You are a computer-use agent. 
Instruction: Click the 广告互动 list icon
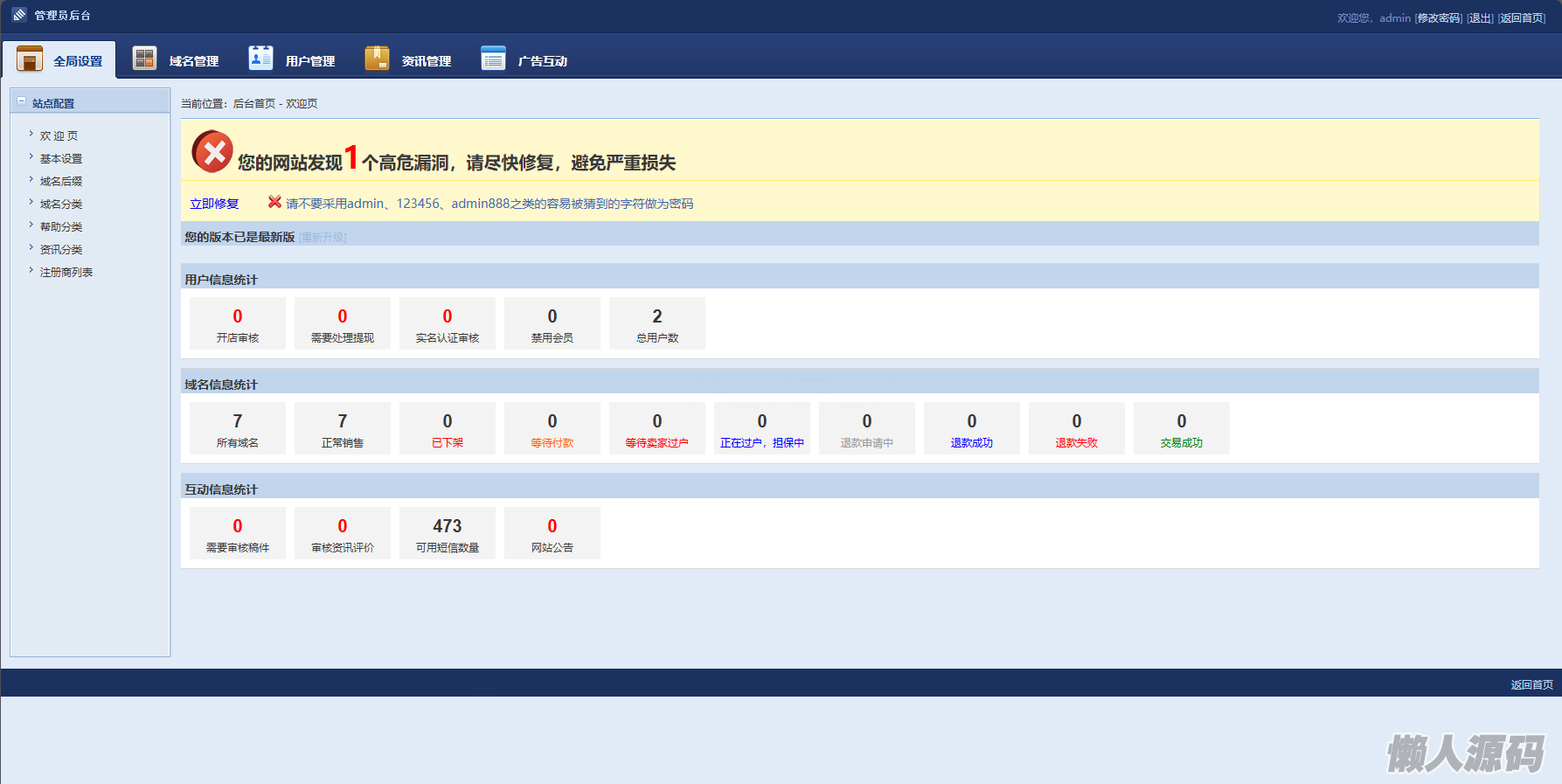[x=493, y=59]
